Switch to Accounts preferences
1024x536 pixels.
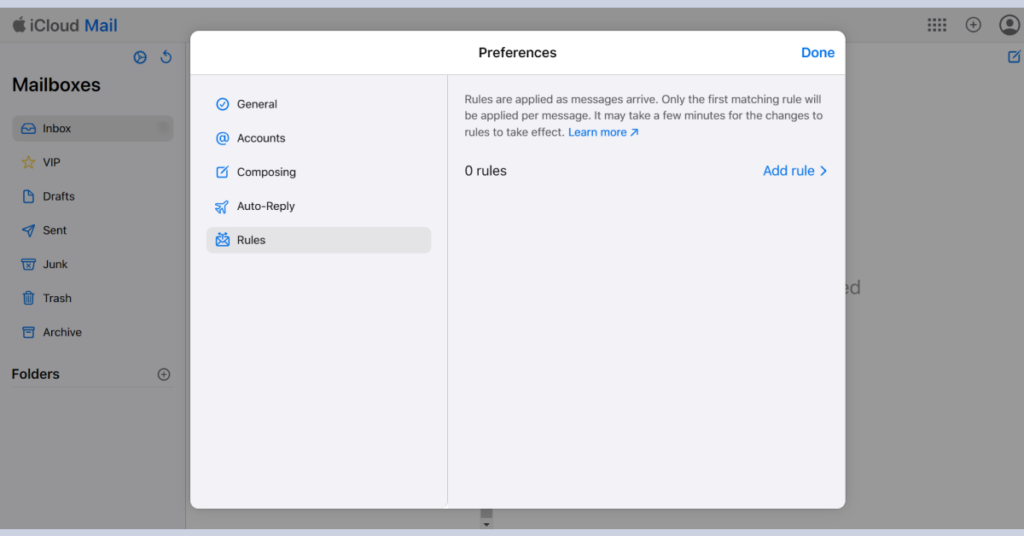pyautogui.click(x=261, y=138)
